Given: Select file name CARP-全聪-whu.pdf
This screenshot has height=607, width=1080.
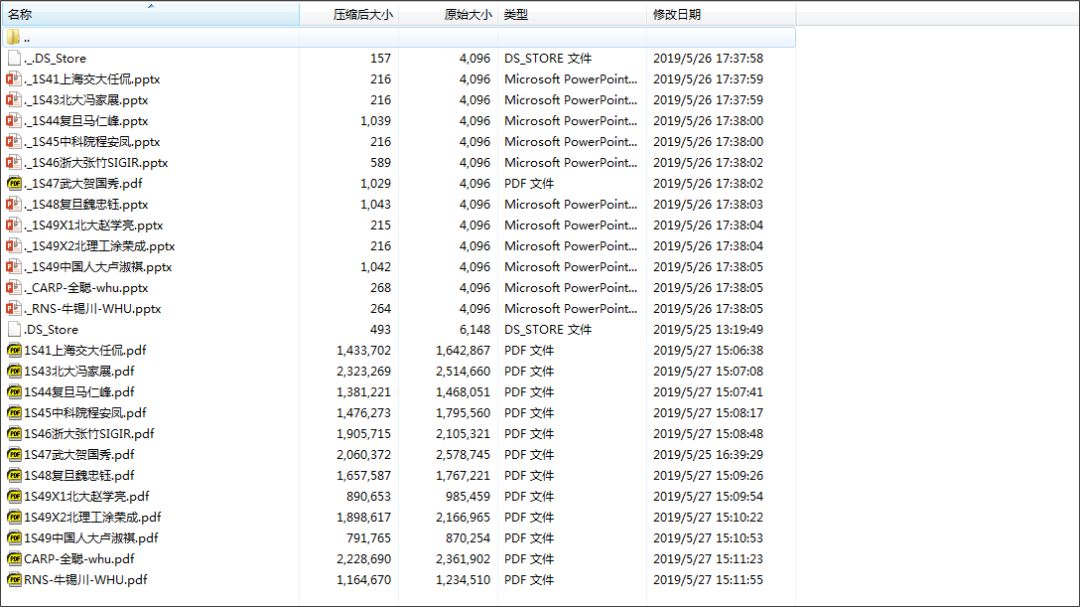Looking at the screenshot, I should 79,559.
